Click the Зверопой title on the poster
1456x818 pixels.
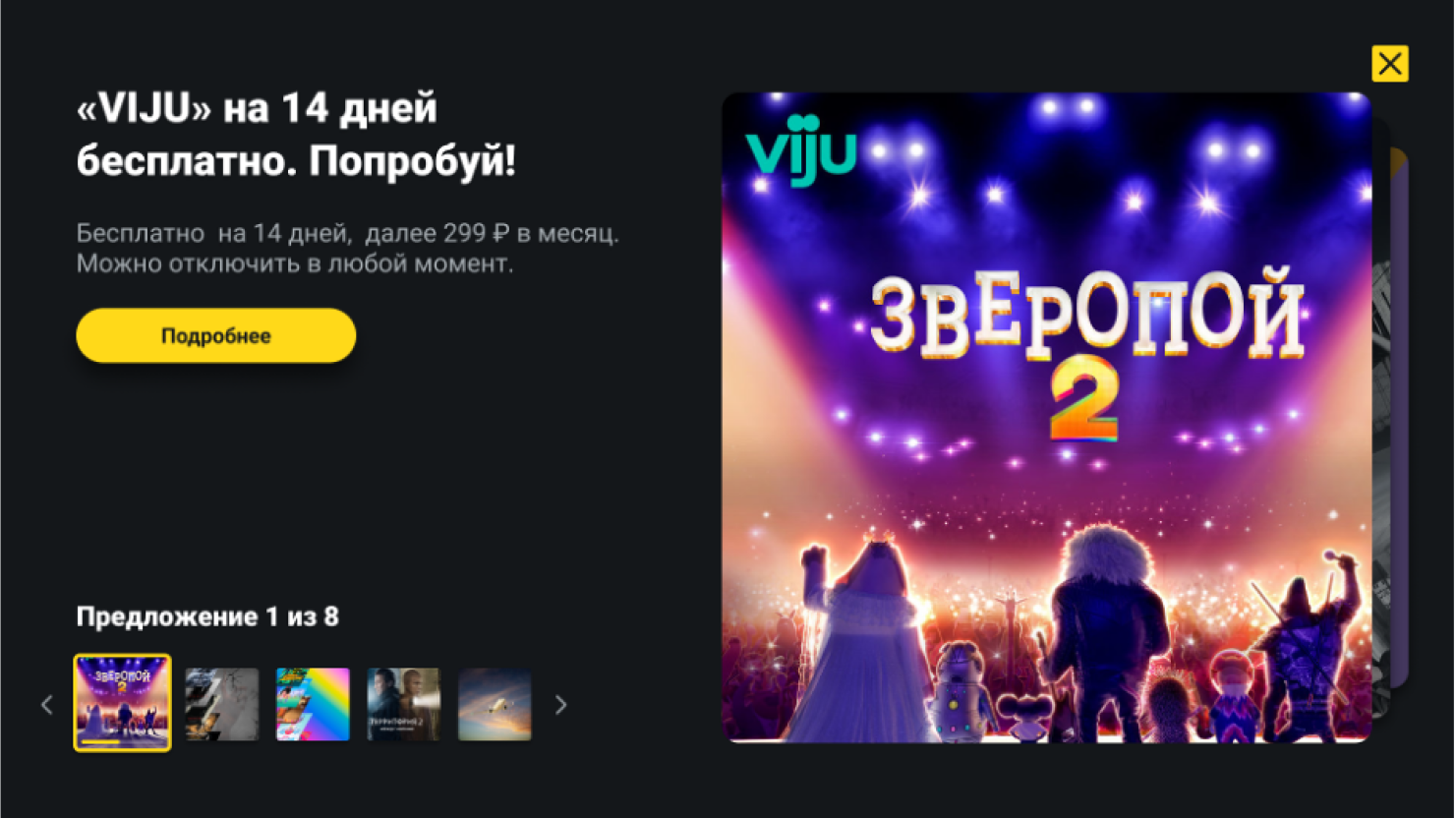(x=1088, y=313)
